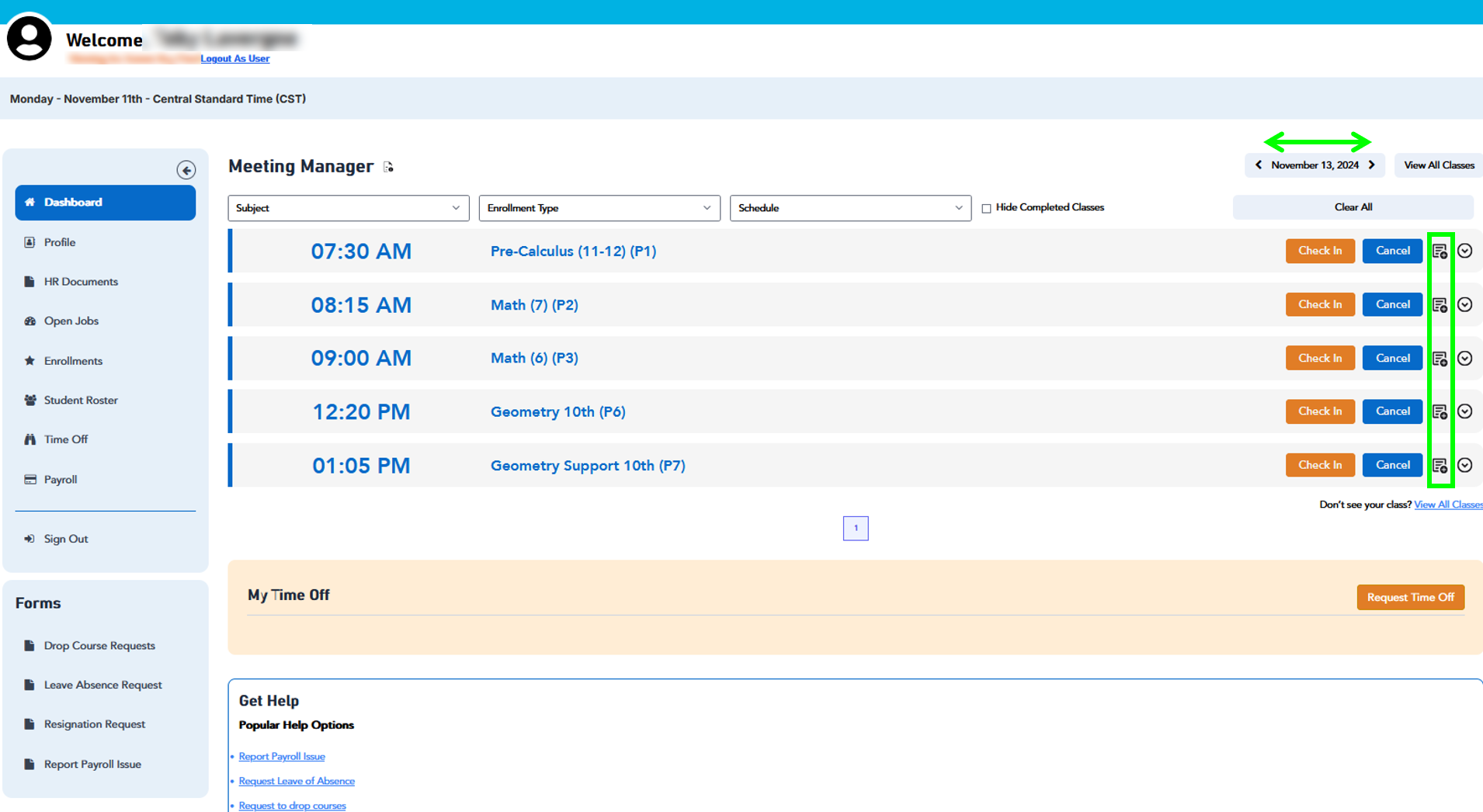Open the Subject filter dropdown
Screen dimensions: 1483x812
pyautogui.click(x=348, y=208)
